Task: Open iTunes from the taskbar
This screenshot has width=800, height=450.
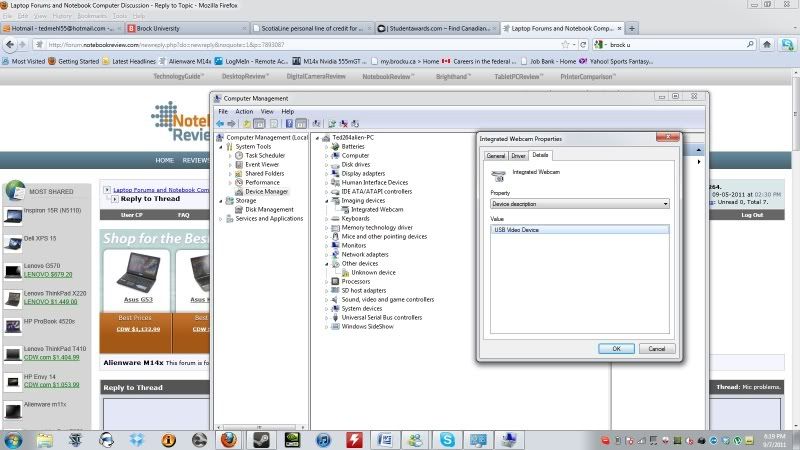Action: [323, 439]
